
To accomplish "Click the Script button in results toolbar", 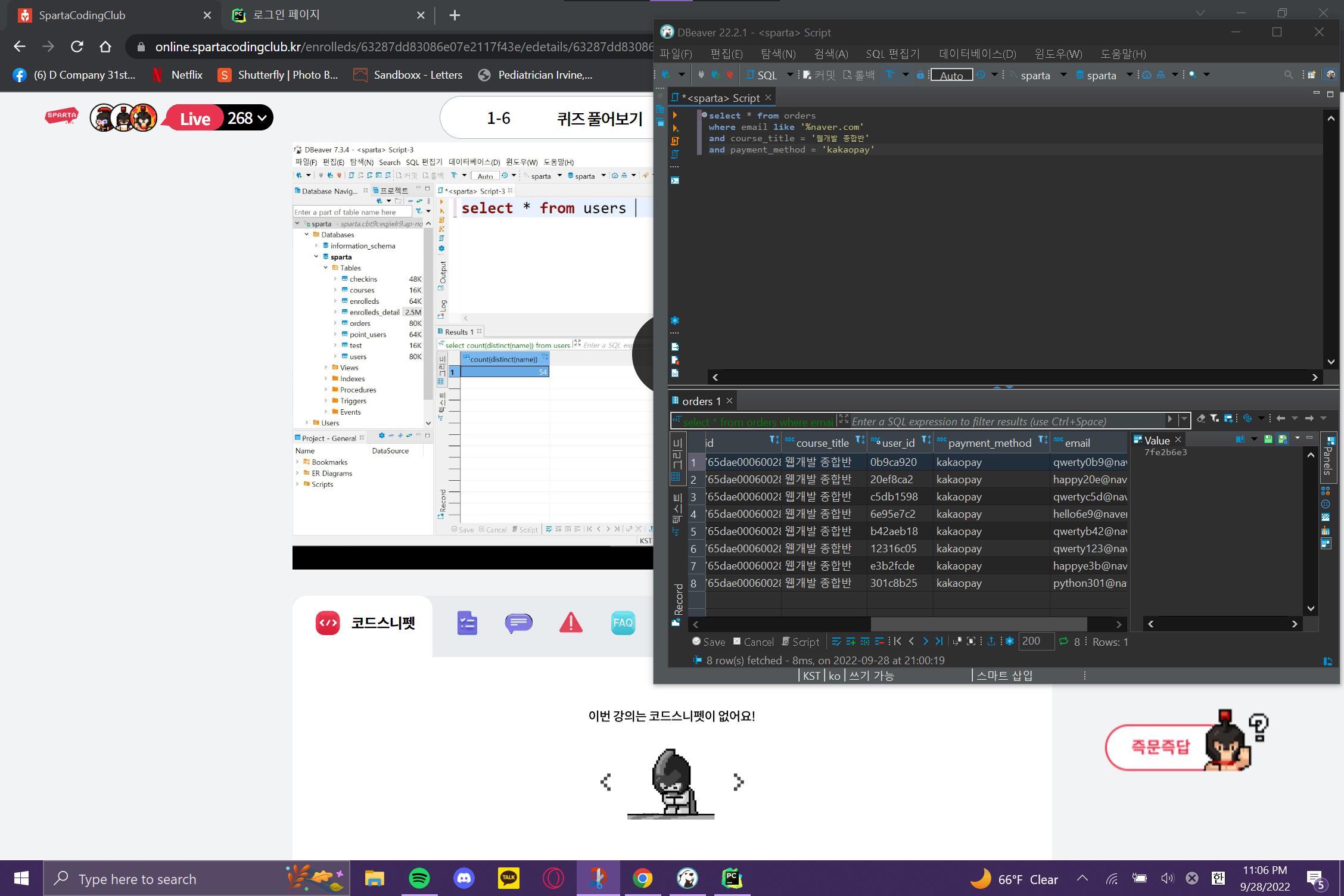I will coord(801,642).
